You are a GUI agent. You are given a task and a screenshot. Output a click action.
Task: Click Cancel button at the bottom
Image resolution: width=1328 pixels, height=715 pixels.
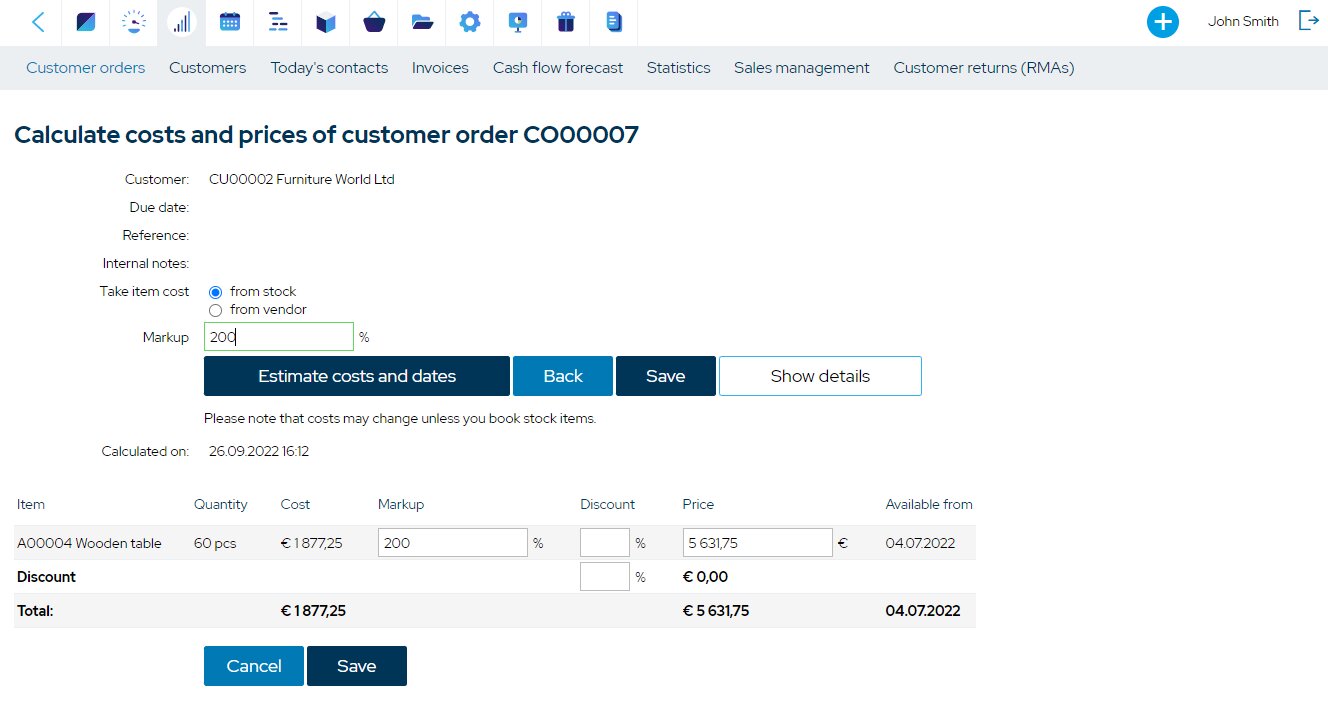(x=253, y=666)
